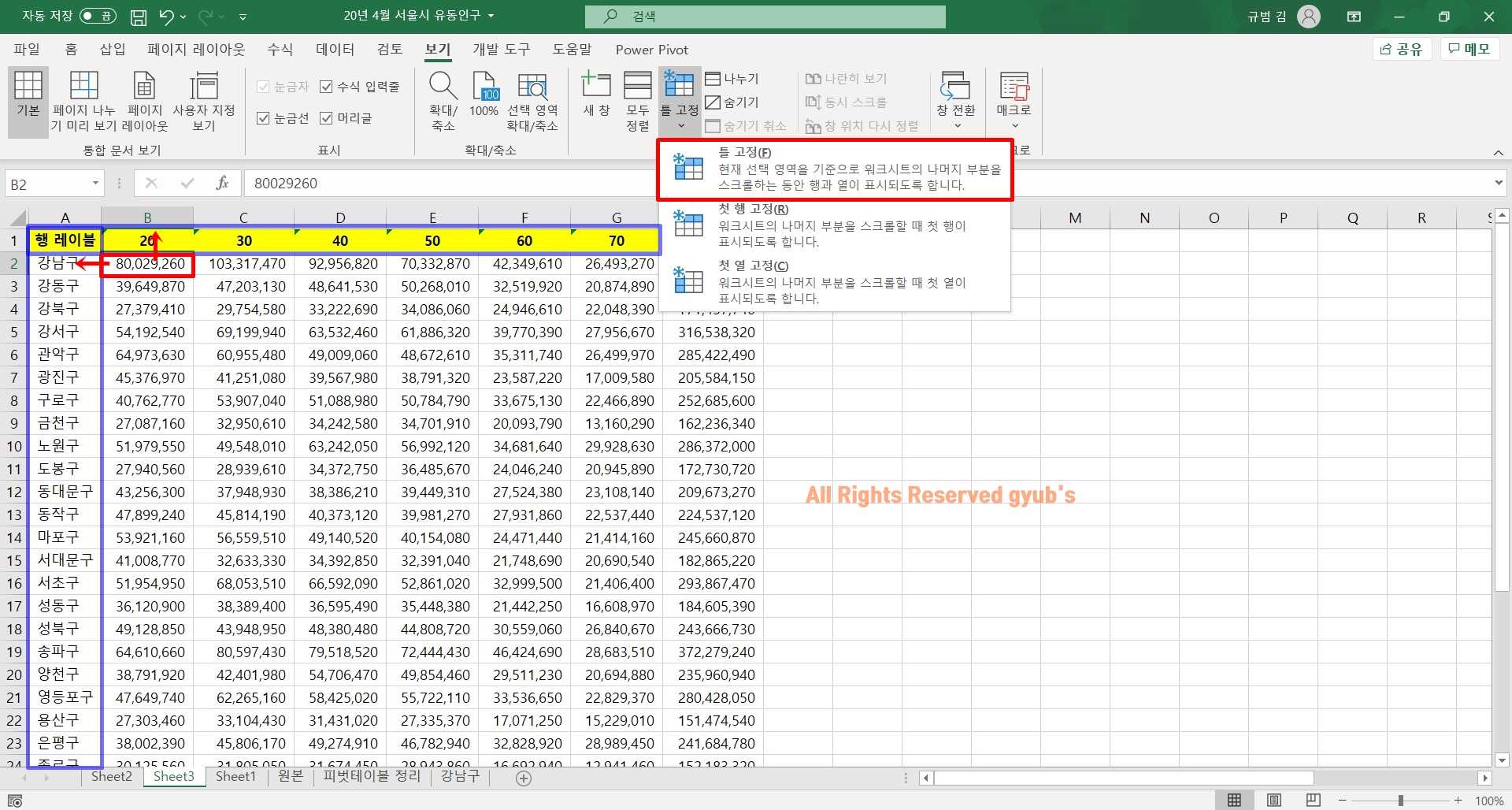This screenshot has width=1512, height=810.
Task: Expand the undo history dropdown arrow
Action: tap(183, 17)
